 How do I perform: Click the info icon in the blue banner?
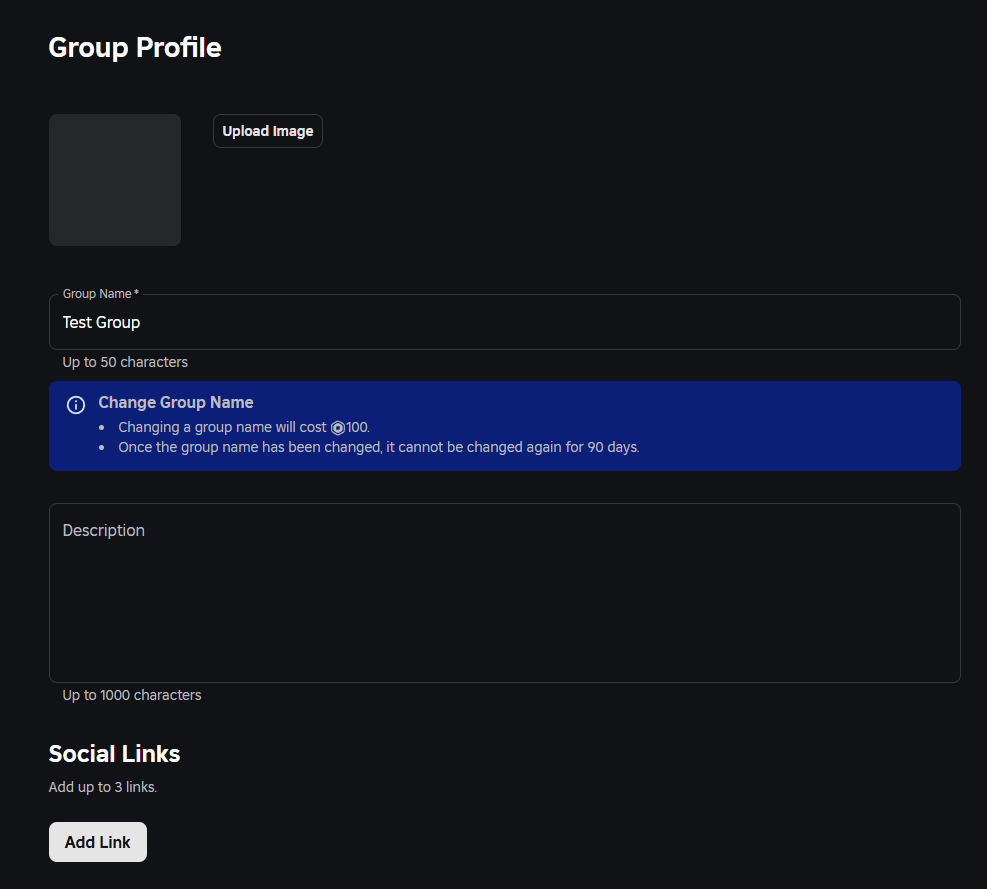click(76, 405)
